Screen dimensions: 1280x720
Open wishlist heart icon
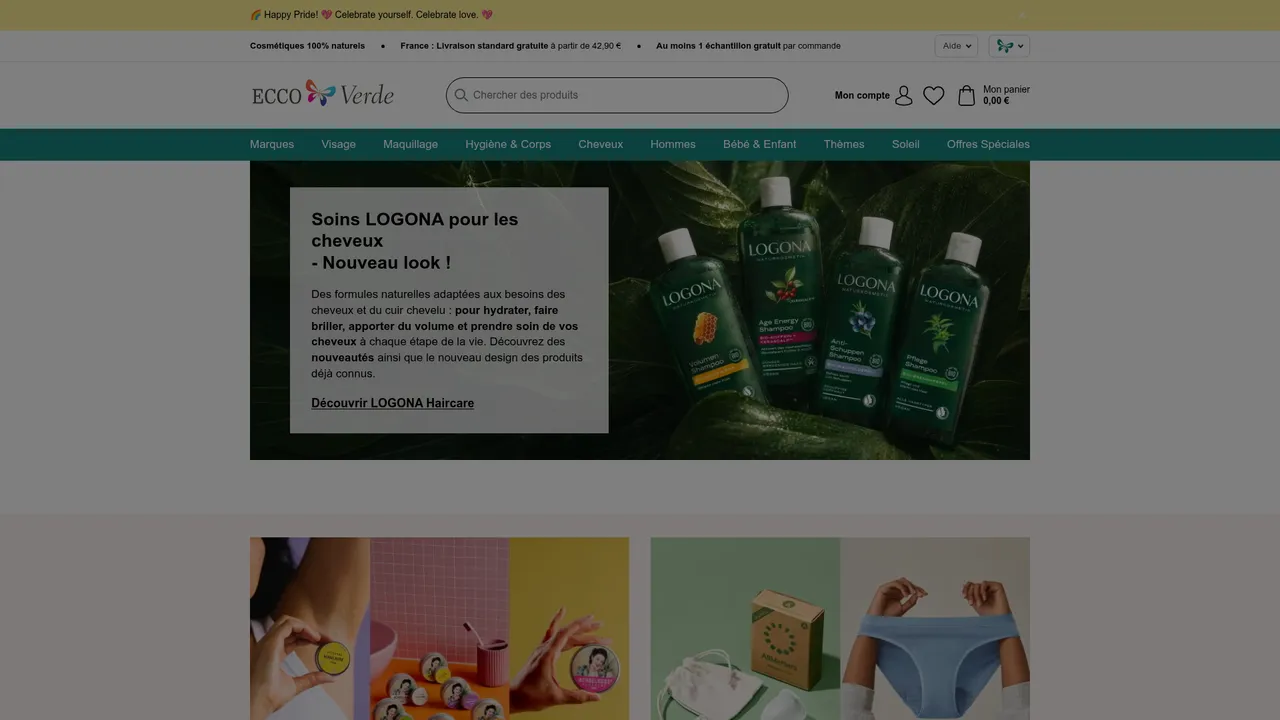click(934, 95)
